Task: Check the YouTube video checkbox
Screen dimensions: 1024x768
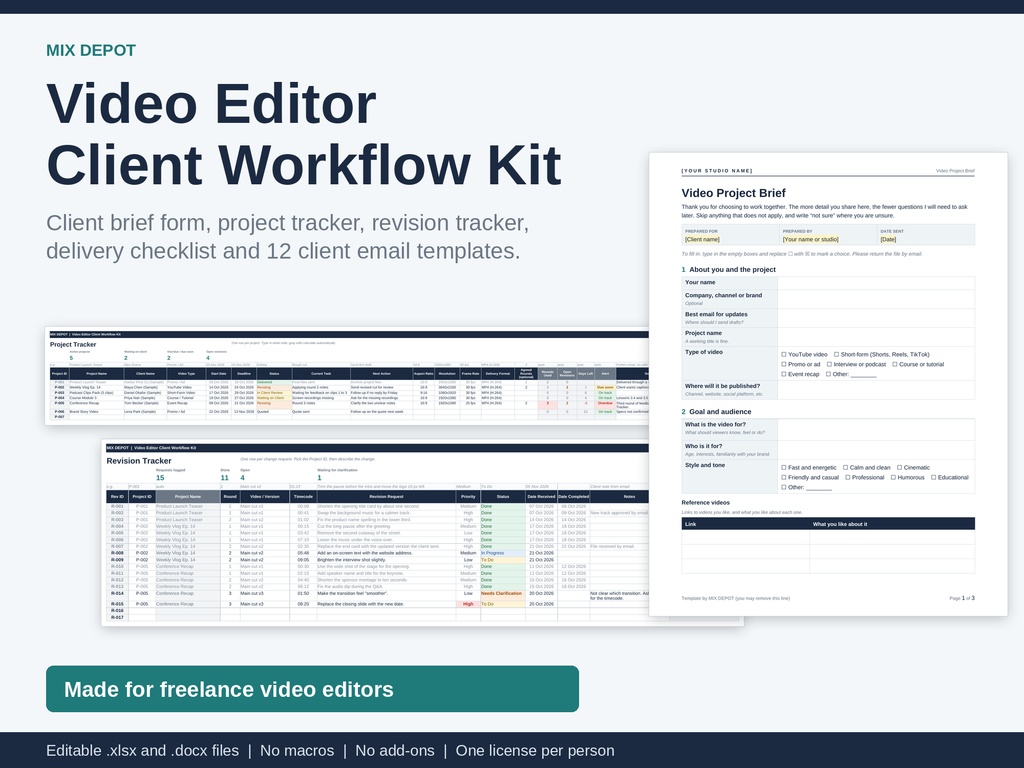Action: (784, 355)
